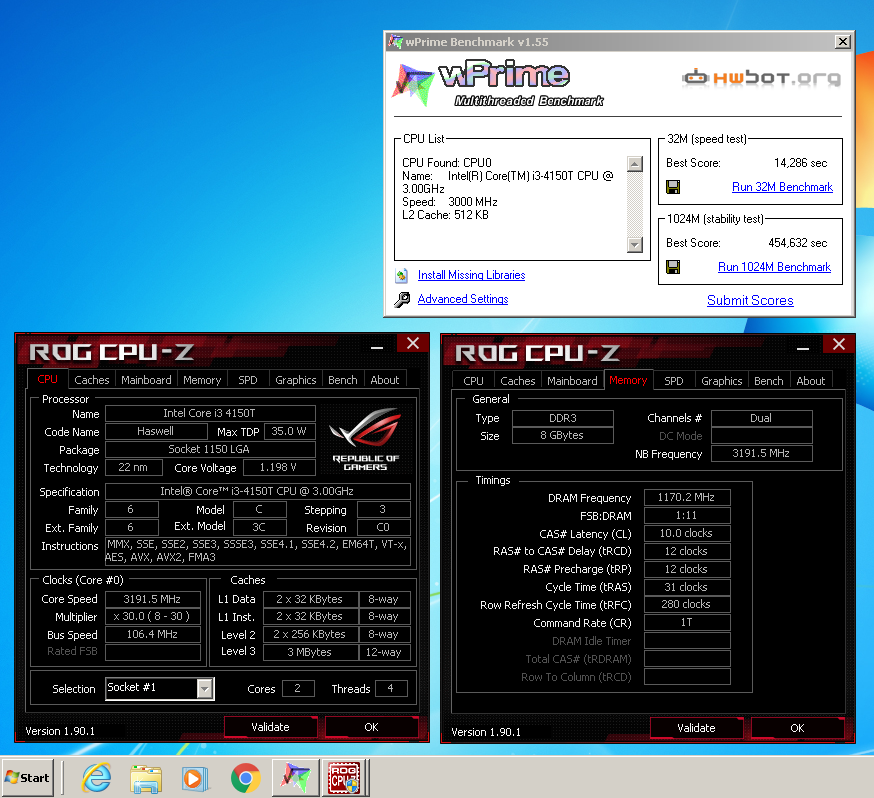
Task: Open Mainboard tab in right CPU-Z
Action: (572, 381)
